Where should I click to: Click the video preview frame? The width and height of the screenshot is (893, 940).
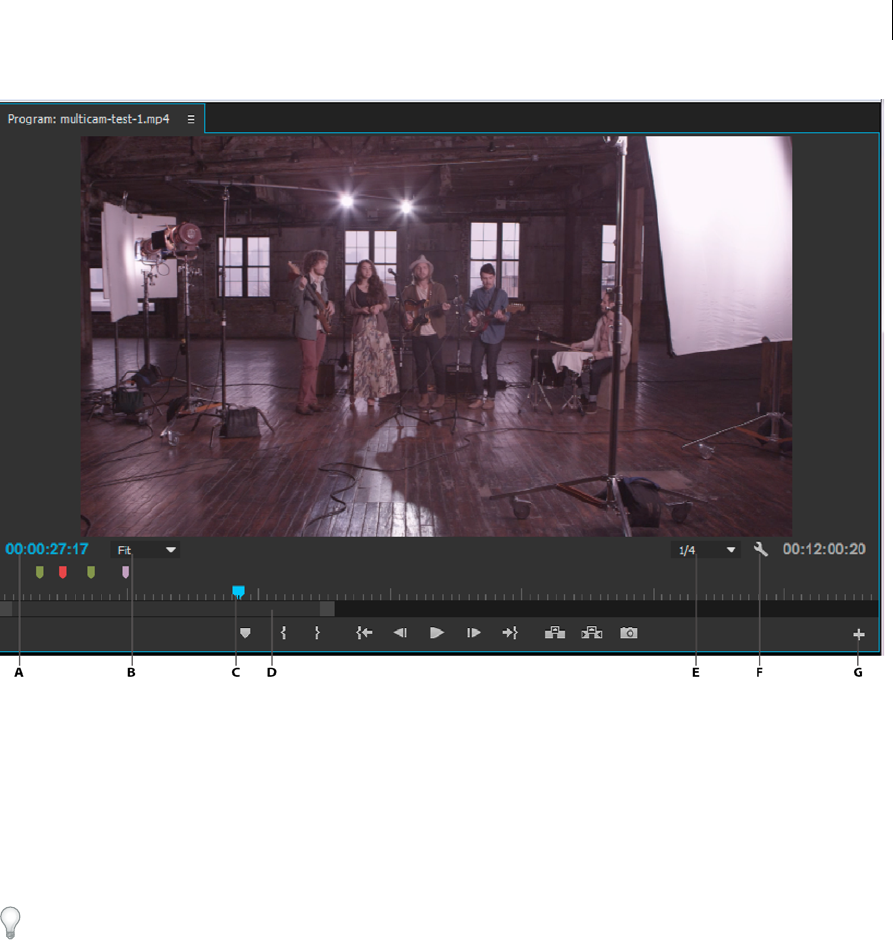tap(436, 336)
